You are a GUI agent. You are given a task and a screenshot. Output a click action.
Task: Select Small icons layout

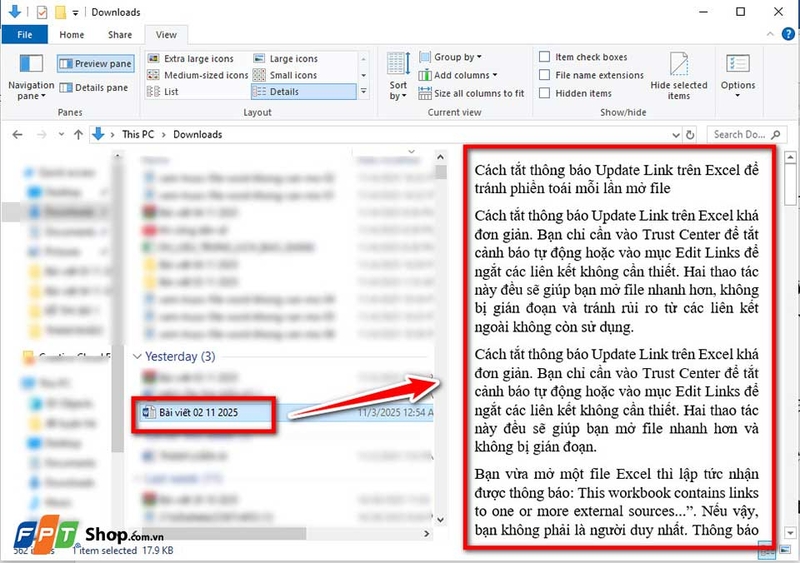tap(286, 75)
